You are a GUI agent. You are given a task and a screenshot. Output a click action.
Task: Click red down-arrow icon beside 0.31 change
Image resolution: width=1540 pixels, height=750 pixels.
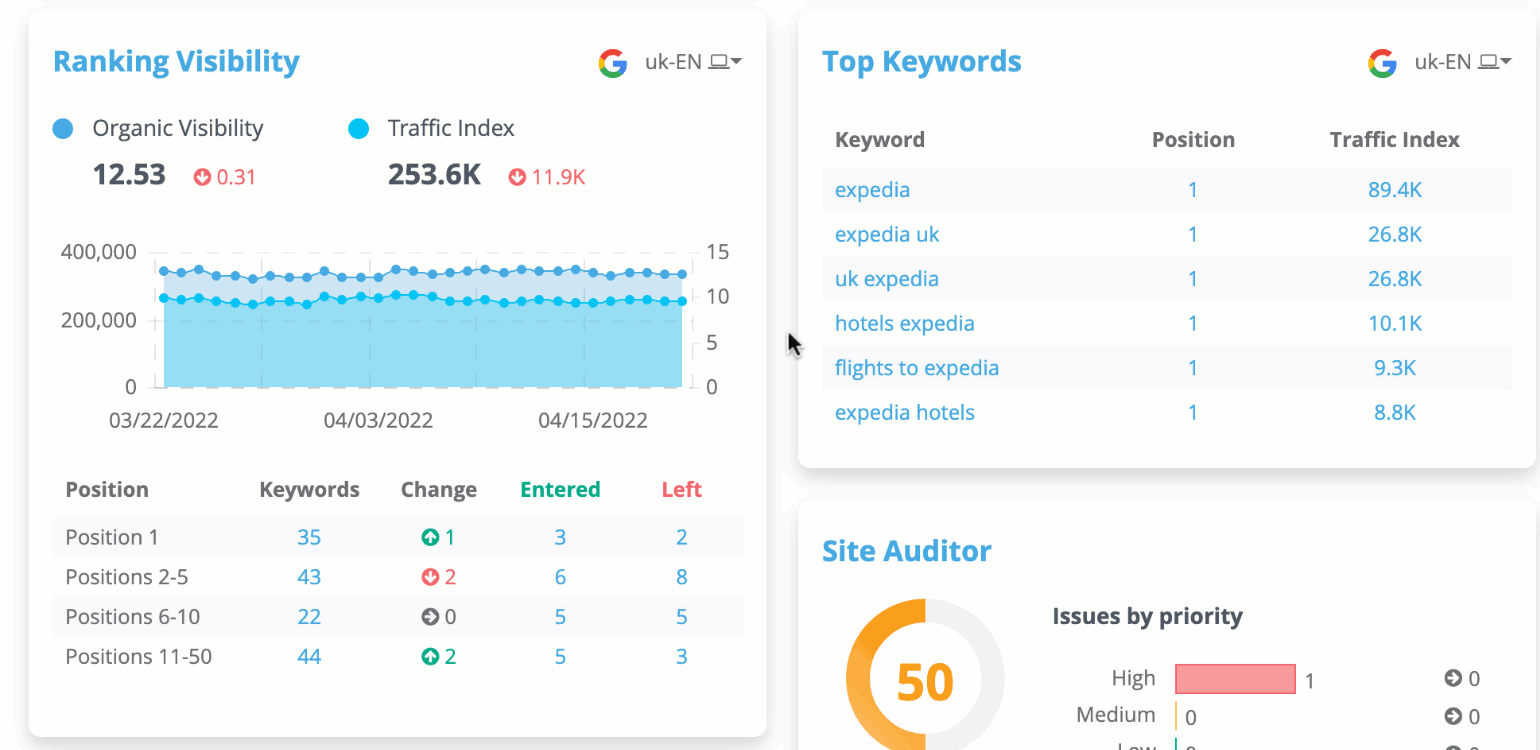pyautogui.click(x=203, y=177)
